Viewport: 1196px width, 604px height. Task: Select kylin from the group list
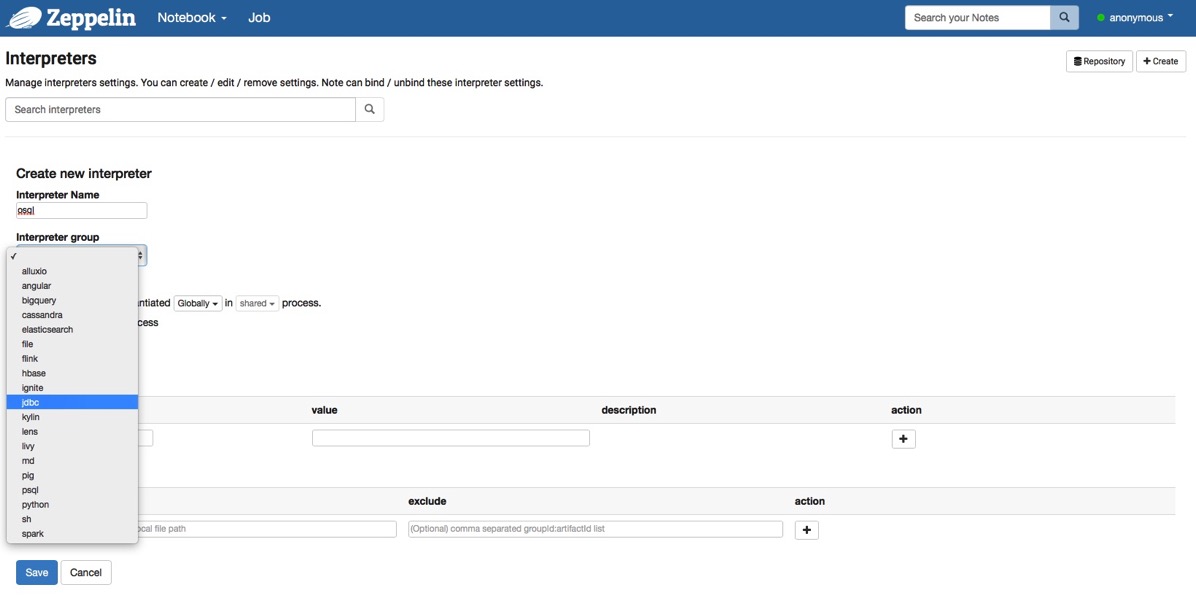(72, 417)
